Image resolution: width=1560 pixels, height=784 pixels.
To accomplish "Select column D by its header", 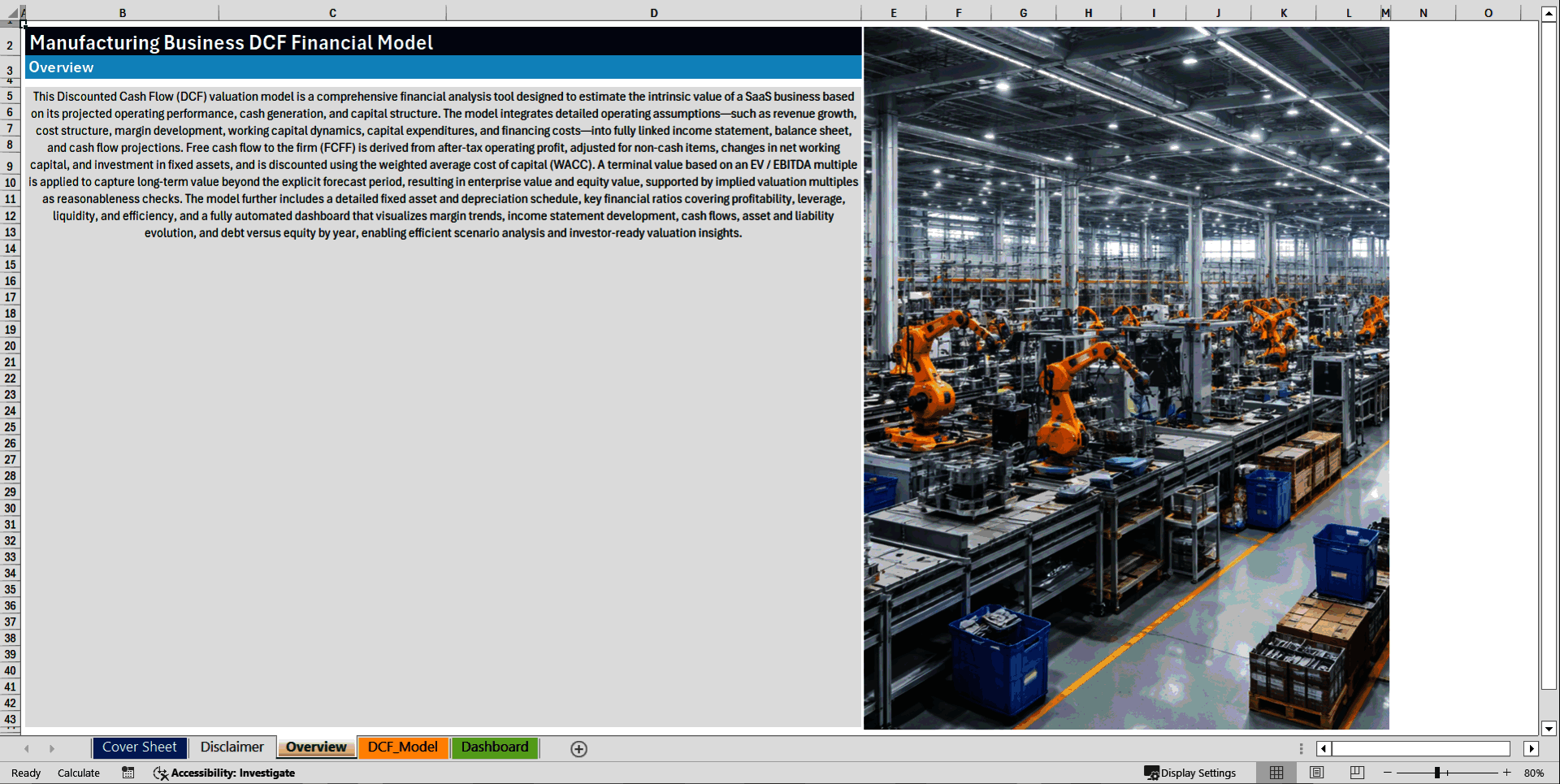I will [x=653, y=12].
